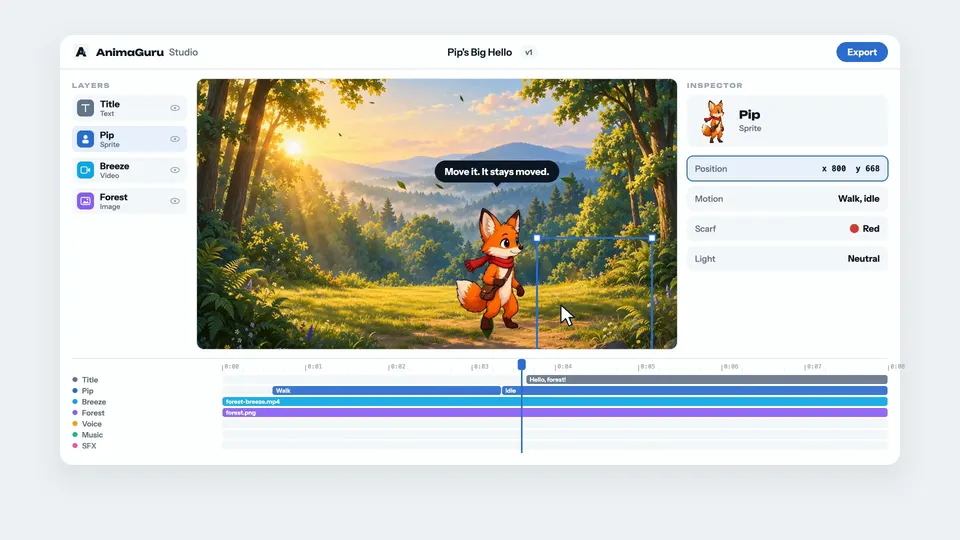Screen dimensions: 960x540
Task: Click the AnimaGuru logo icon
Action: 81,52
